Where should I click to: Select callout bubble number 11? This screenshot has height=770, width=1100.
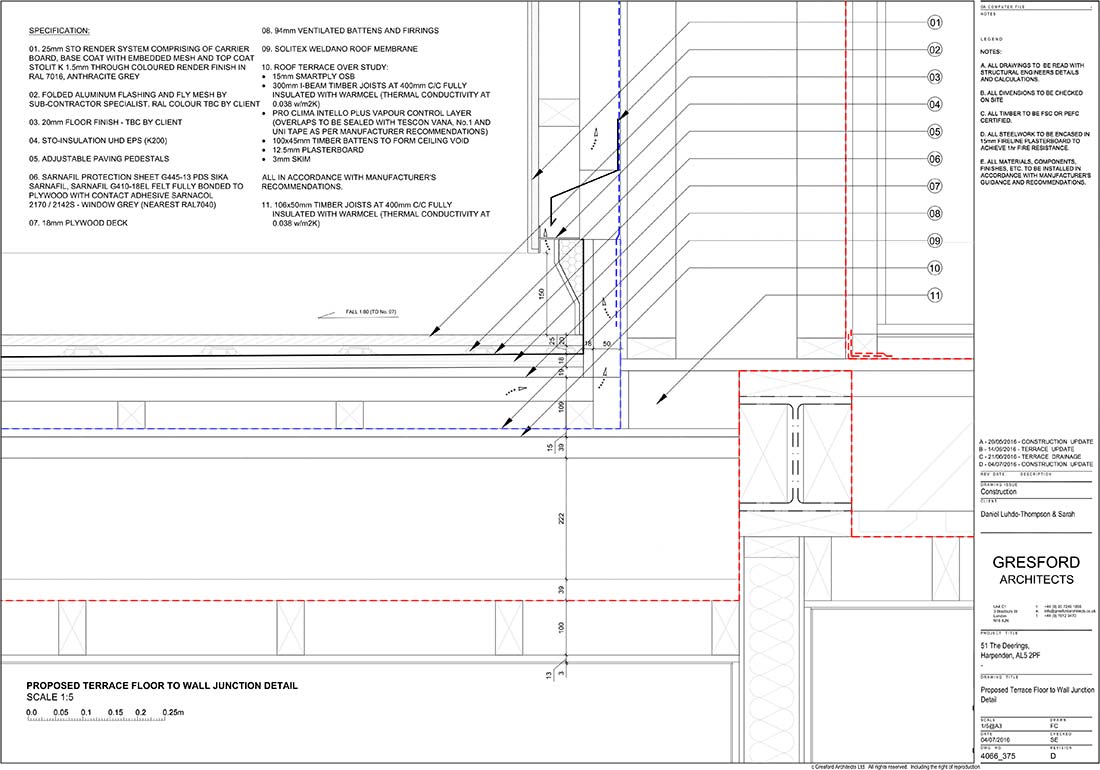(x=935, y=295)
